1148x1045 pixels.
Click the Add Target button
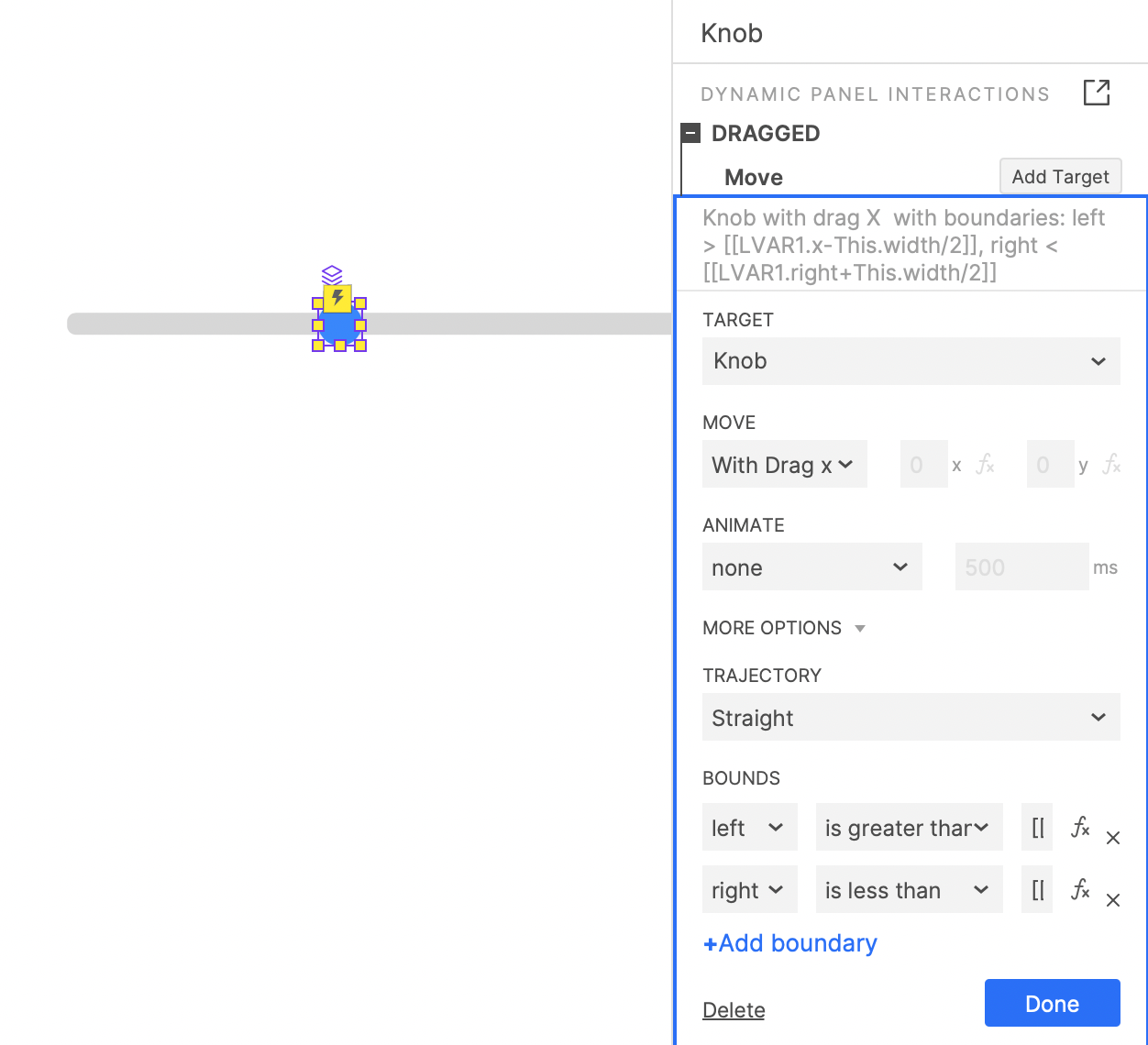pos(1060,177)
